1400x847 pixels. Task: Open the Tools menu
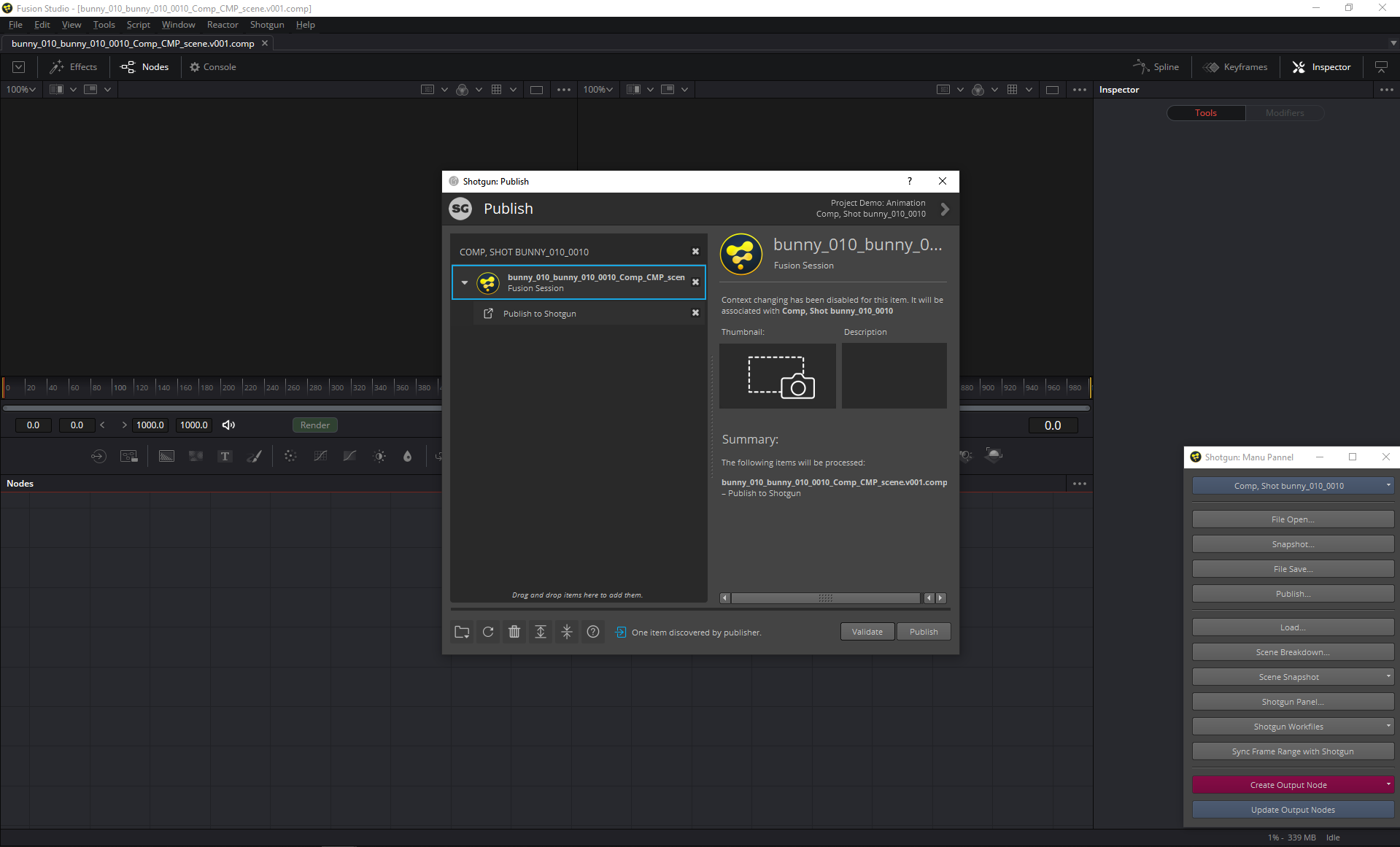(104, 25)
